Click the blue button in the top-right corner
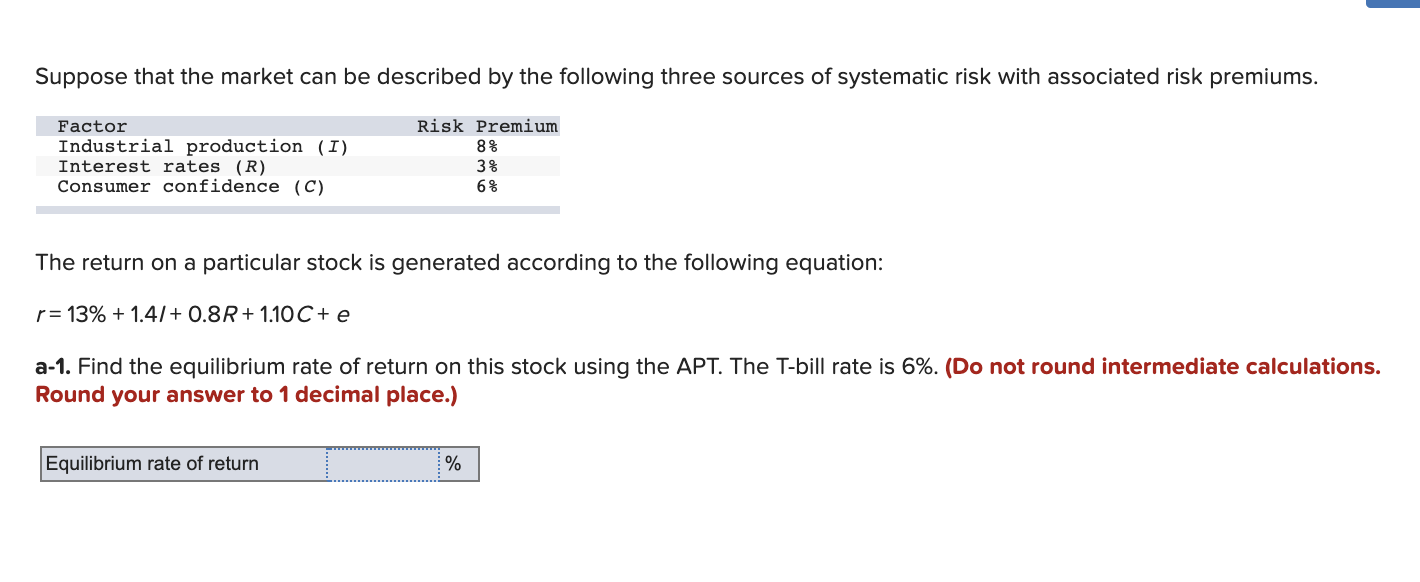This screenshot has width=1420, height=582. (1392, 3)
